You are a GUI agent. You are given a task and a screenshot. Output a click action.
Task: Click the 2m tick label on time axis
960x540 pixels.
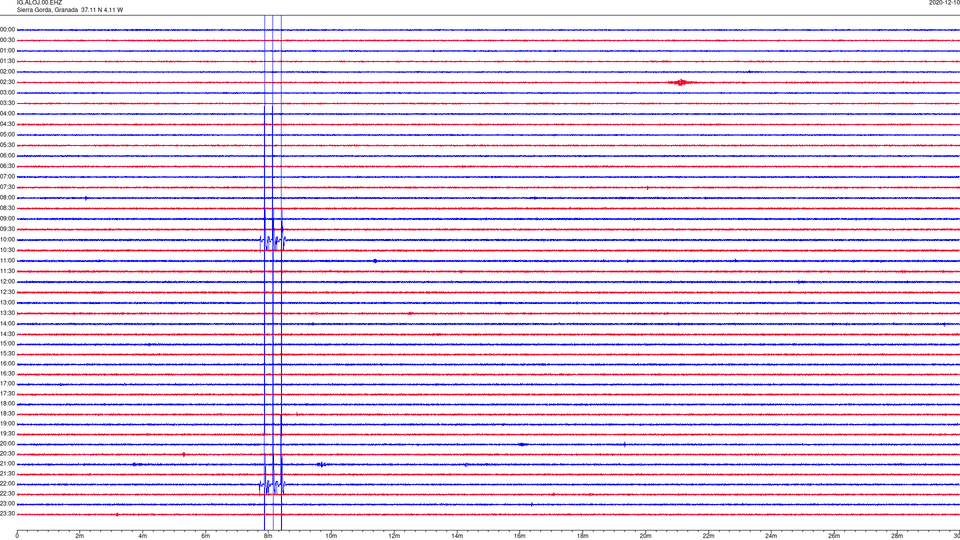(x=80, y=536)
